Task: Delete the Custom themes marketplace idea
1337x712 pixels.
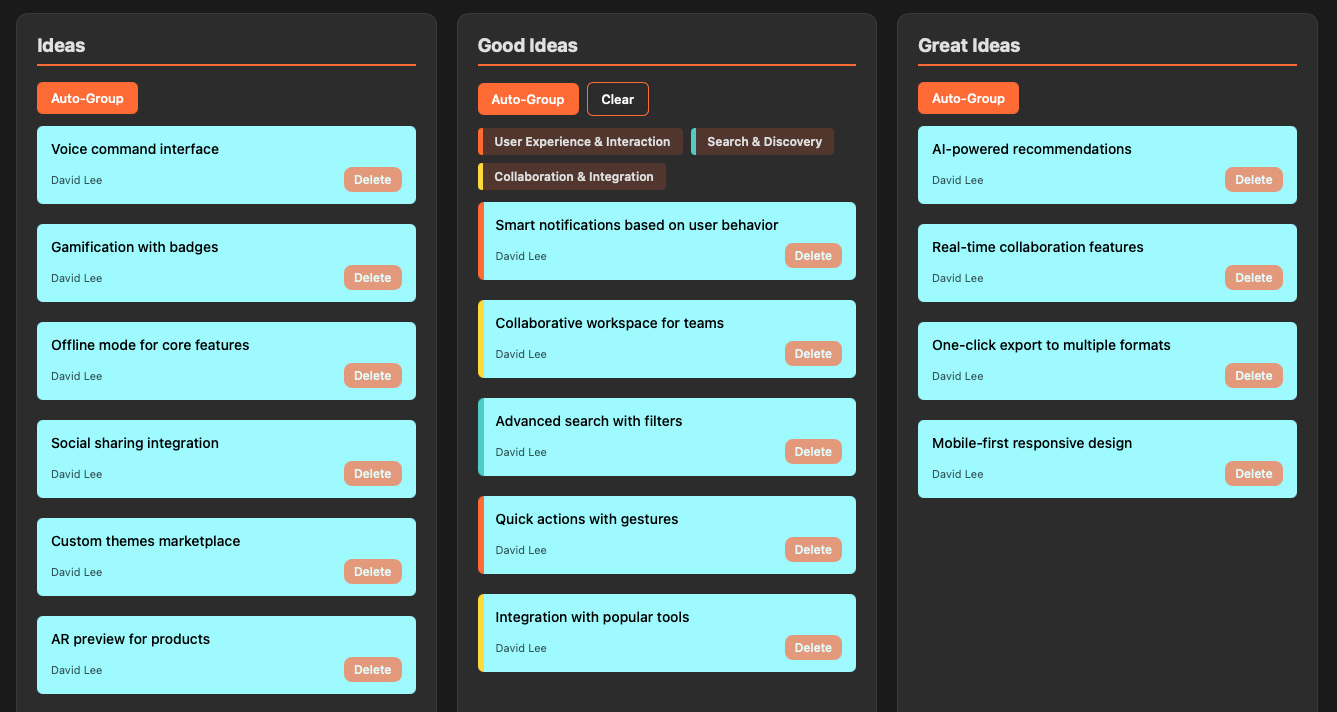Action: tap(372, 571)
